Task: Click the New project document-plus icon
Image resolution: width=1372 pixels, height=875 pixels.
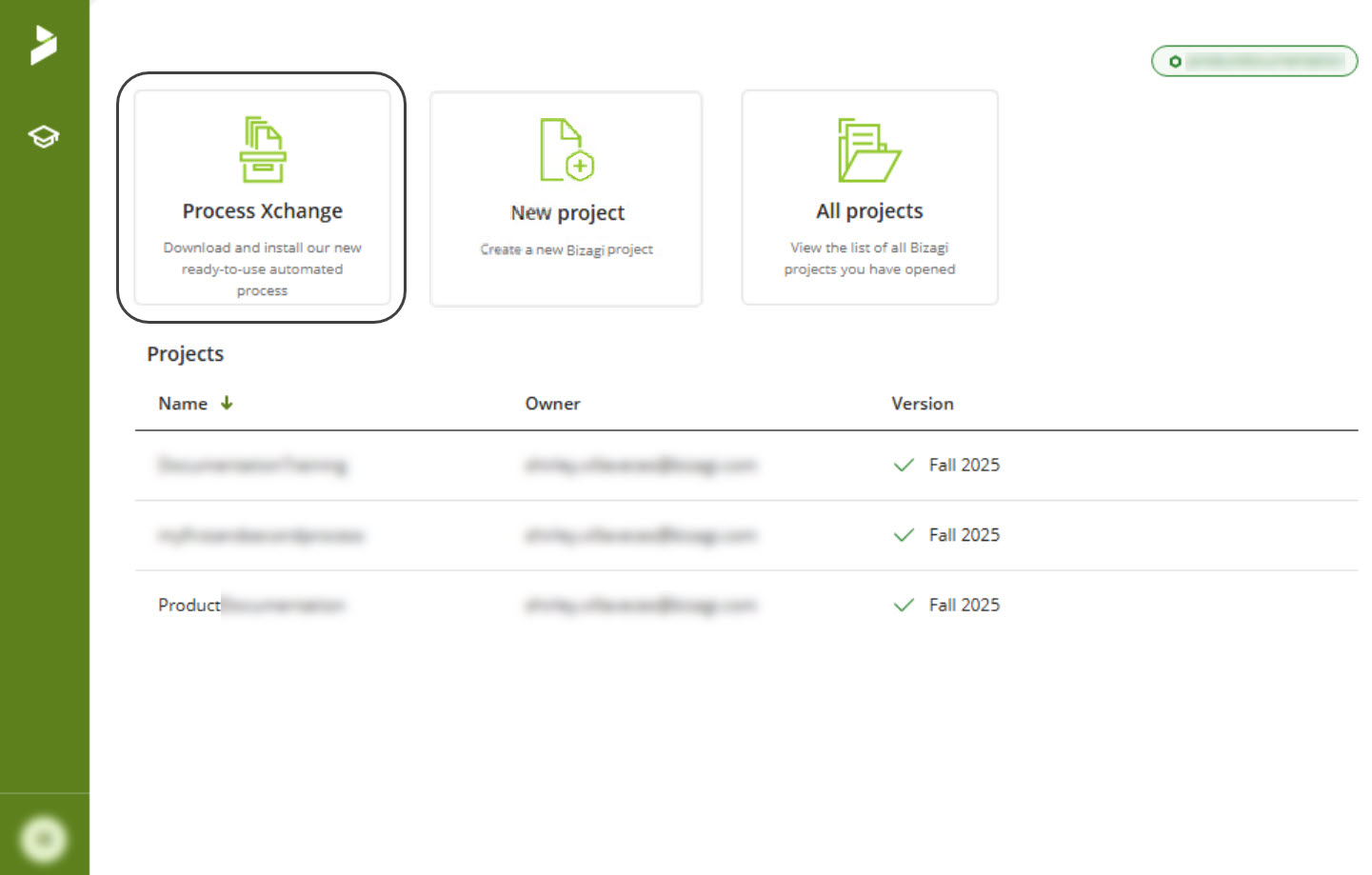Action: pyautogui.click(x=567, y=149)
